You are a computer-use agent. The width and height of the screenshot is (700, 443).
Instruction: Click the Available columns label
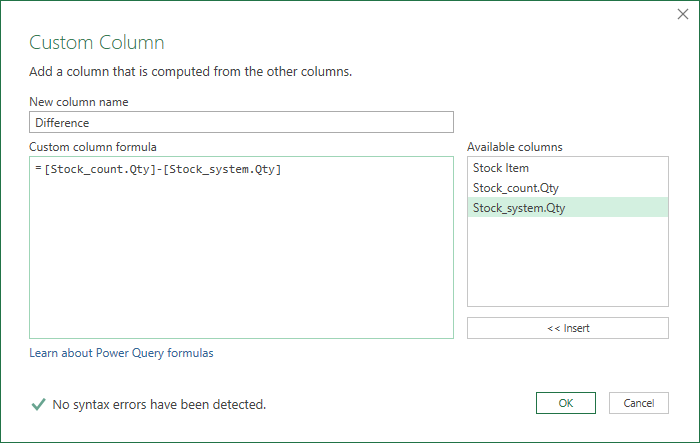point(515,147)
